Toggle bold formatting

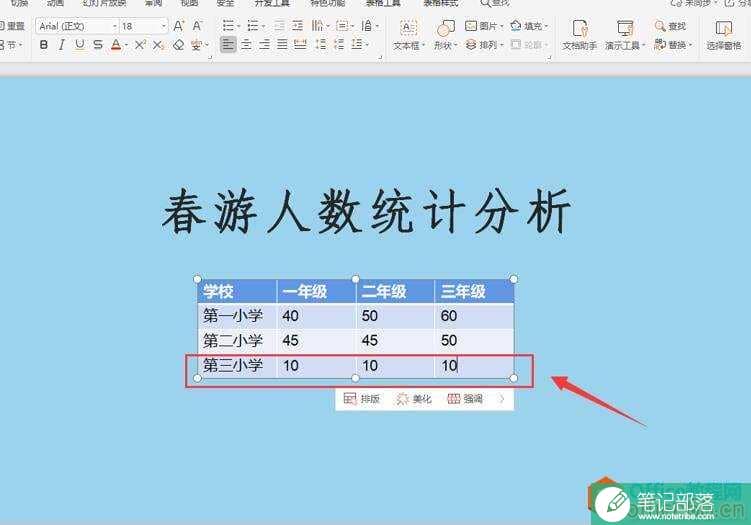click(44, 45)
